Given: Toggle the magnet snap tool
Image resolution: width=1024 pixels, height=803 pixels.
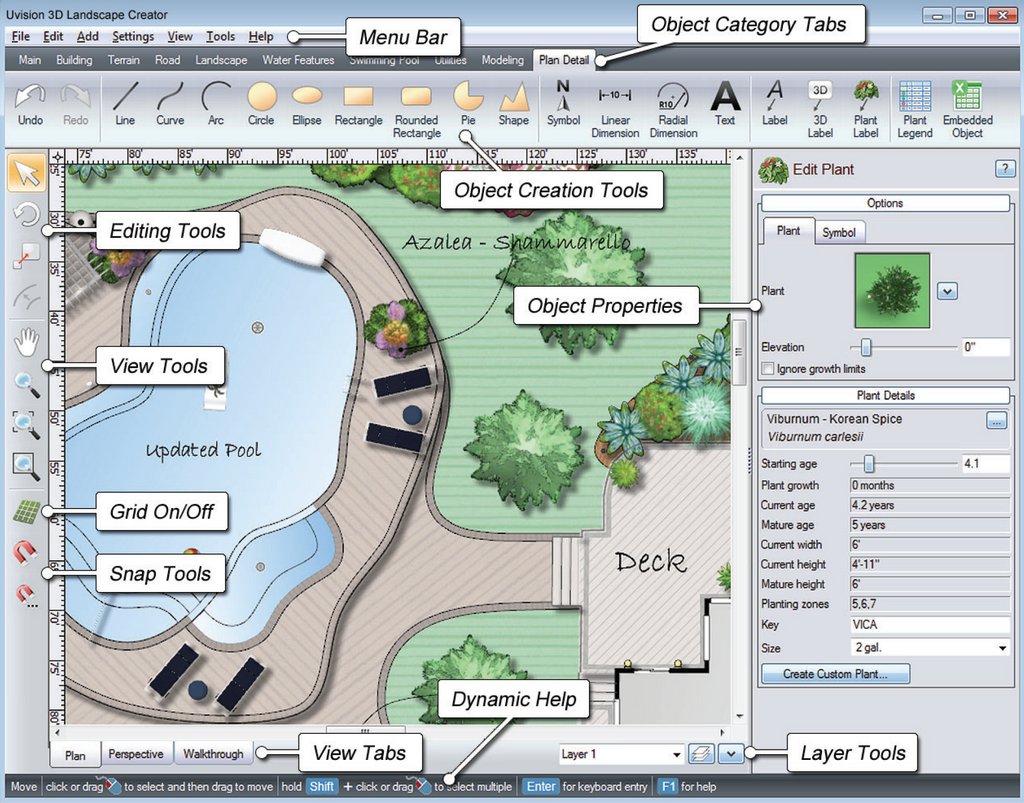Looking at the screenshot, I should (25, 552).
